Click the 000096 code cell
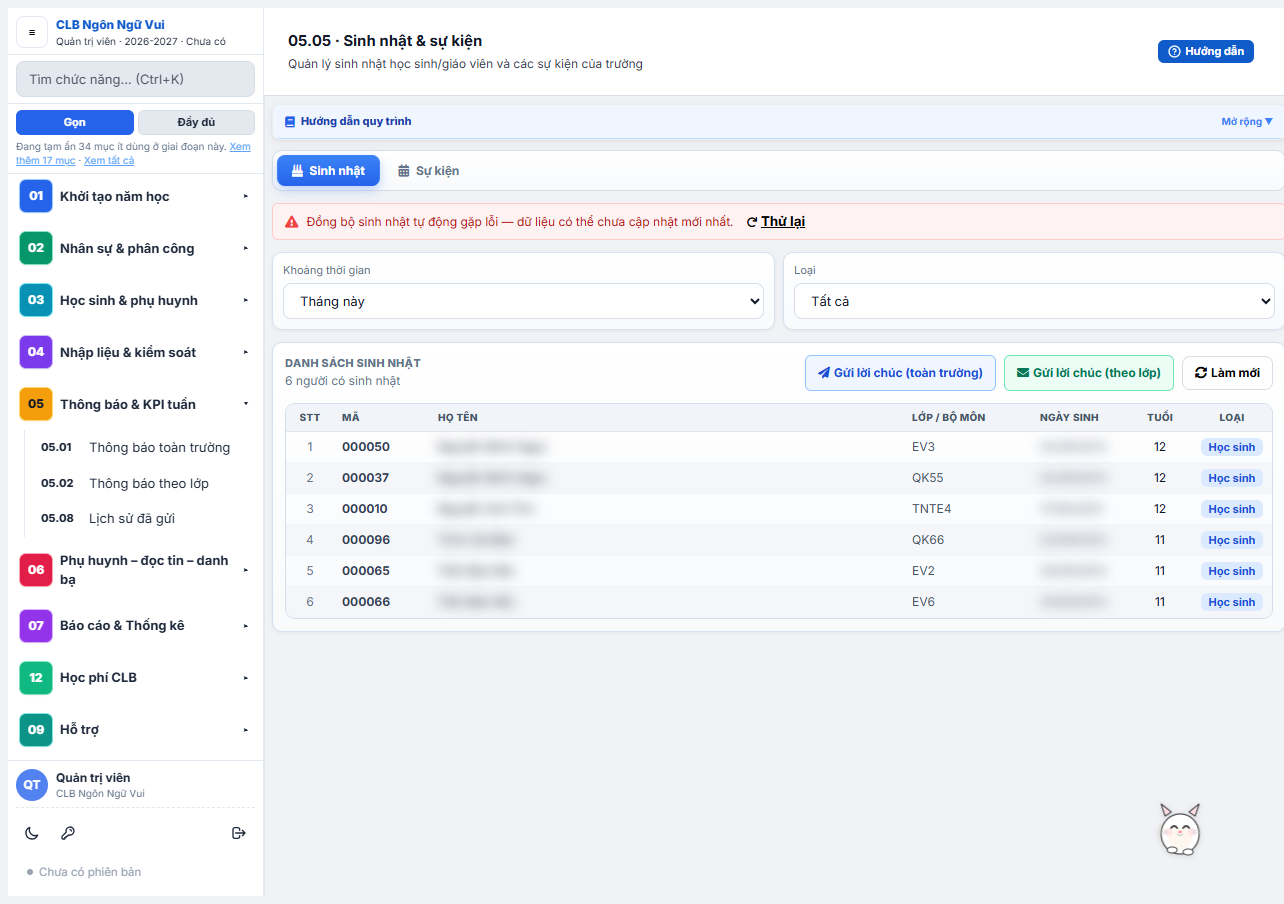The image size is (1284, 904). click(x=366, y=540)
